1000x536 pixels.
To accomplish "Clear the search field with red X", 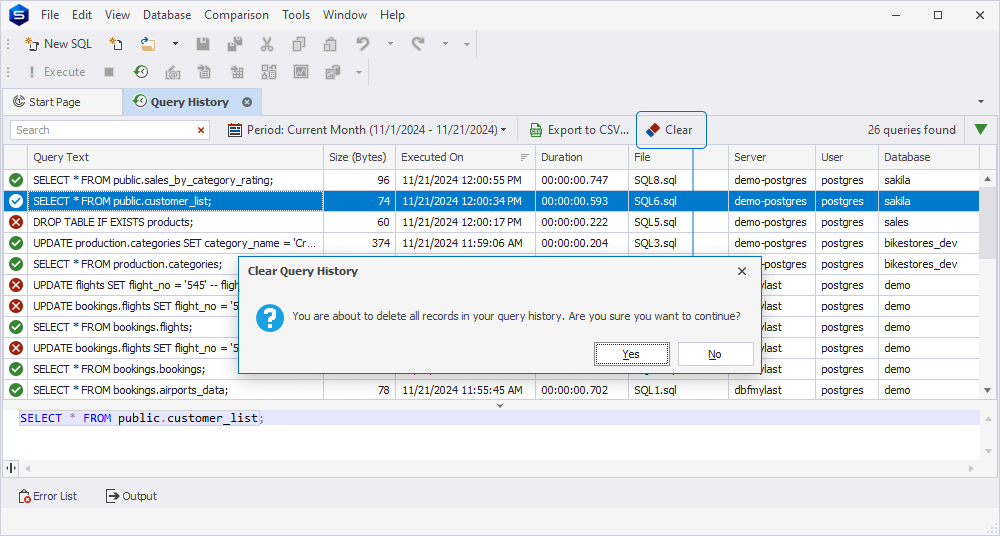I will point(201,130).
